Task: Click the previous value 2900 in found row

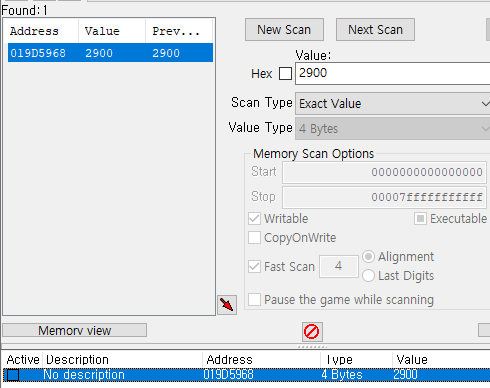Action: (x=166, y=53)
